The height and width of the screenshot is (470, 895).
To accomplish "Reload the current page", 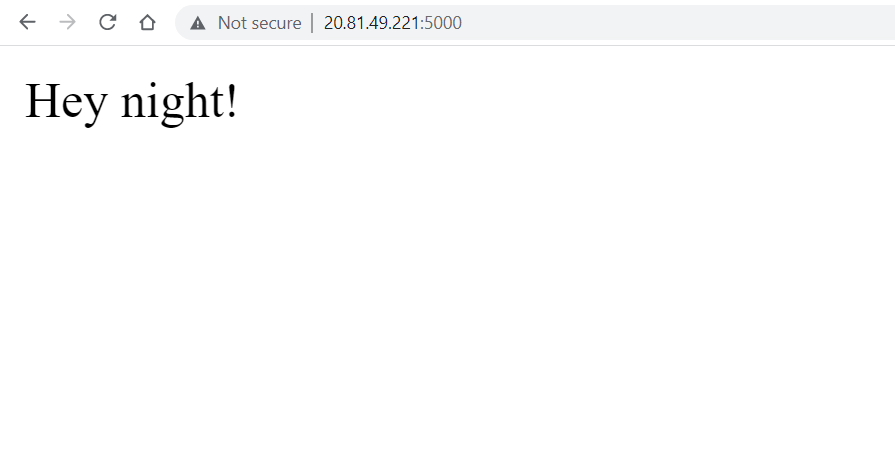I will point(107,22).
